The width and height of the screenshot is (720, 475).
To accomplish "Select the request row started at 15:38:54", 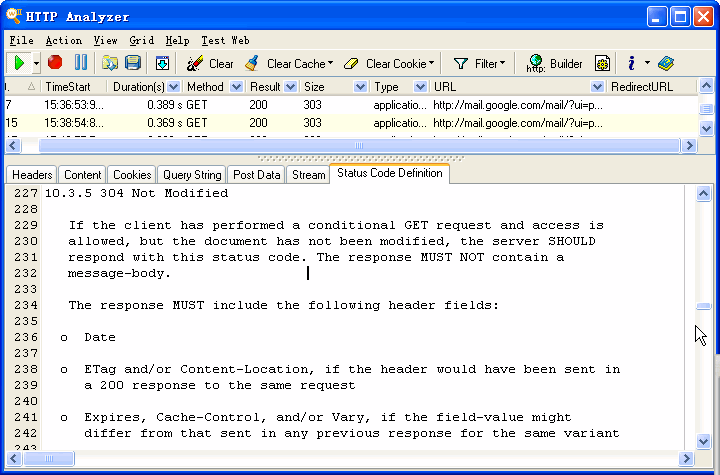I will (300, 123).
